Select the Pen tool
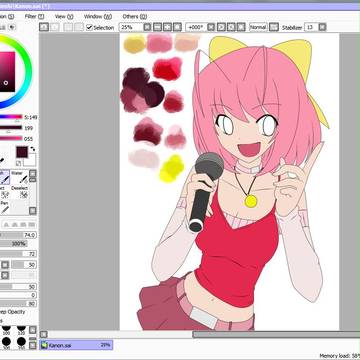The image size is (360, 360). pyautogui.click(x=5, y=207)
